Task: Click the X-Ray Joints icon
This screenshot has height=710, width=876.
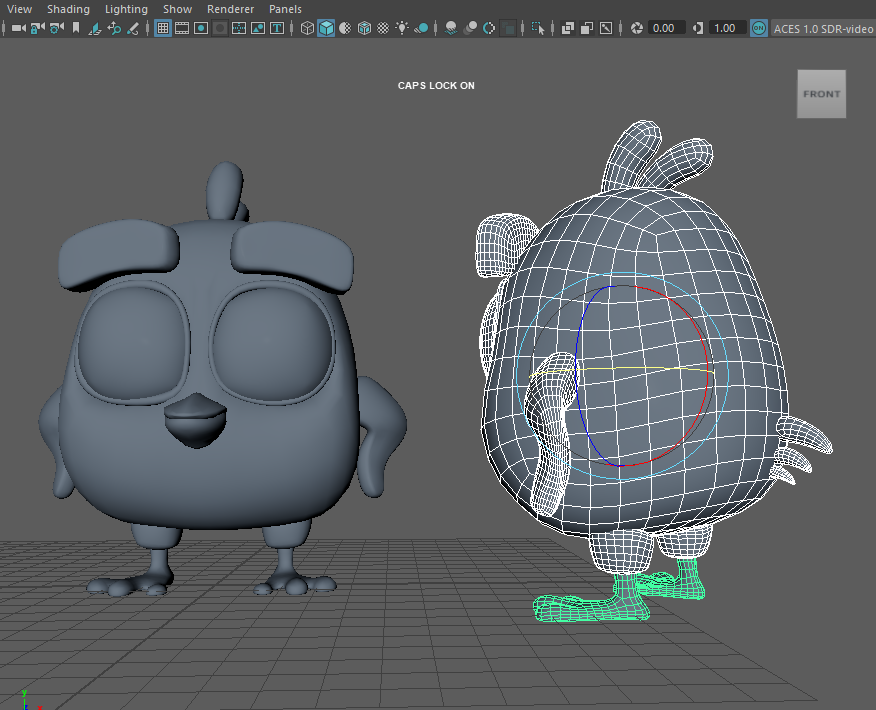Action: pyautogui.click(x=606, y=28)
